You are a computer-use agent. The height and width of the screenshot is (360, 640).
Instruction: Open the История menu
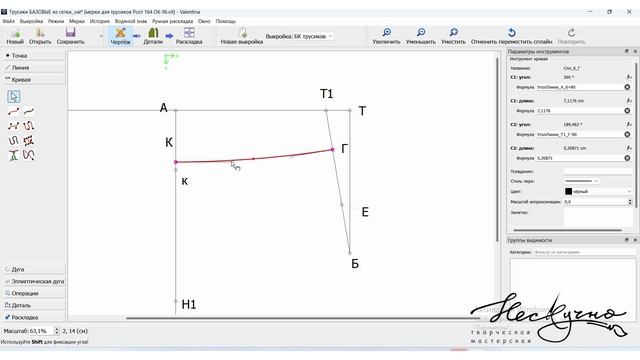pyautogui.click(x=100, y=21)
